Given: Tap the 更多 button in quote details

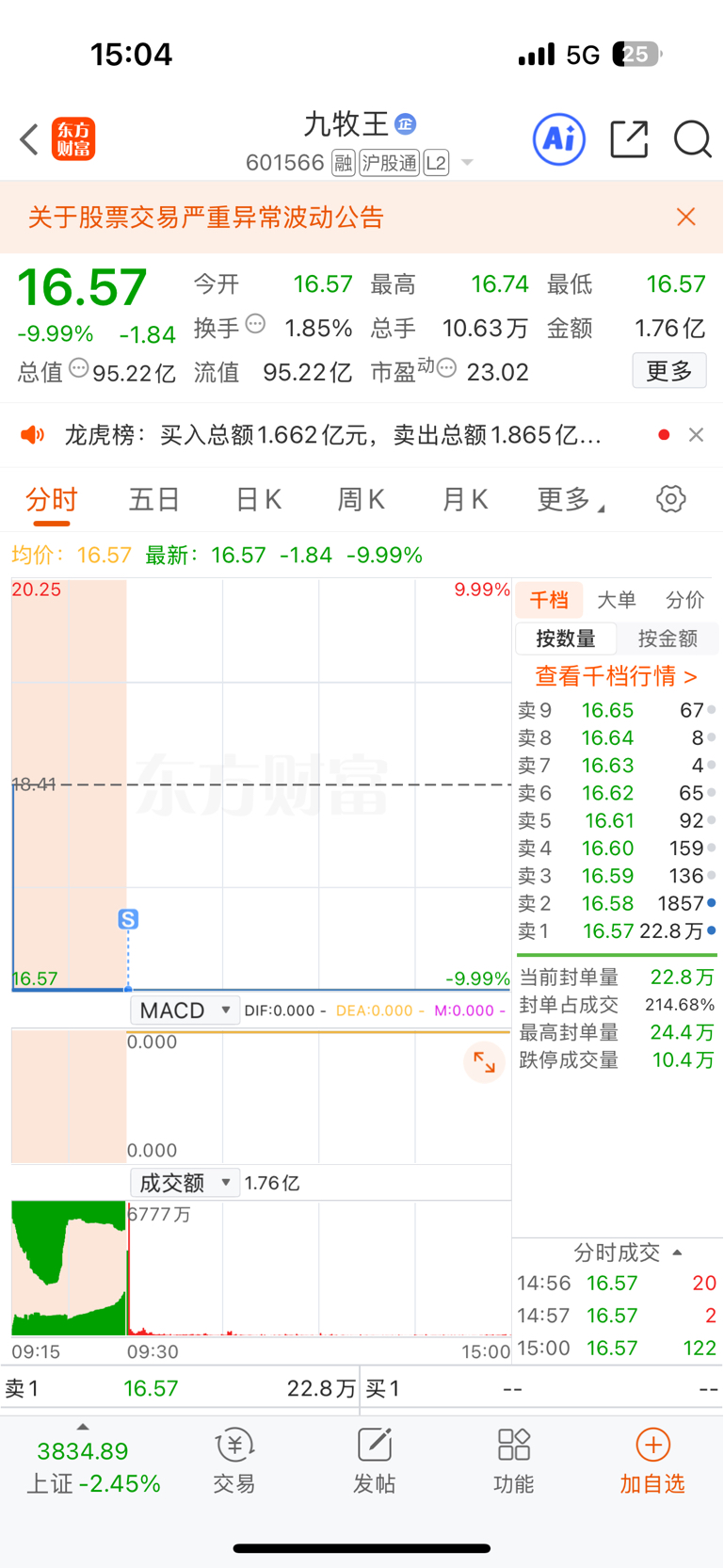Looking at the screenshot, I should click(x=668, y=371).
